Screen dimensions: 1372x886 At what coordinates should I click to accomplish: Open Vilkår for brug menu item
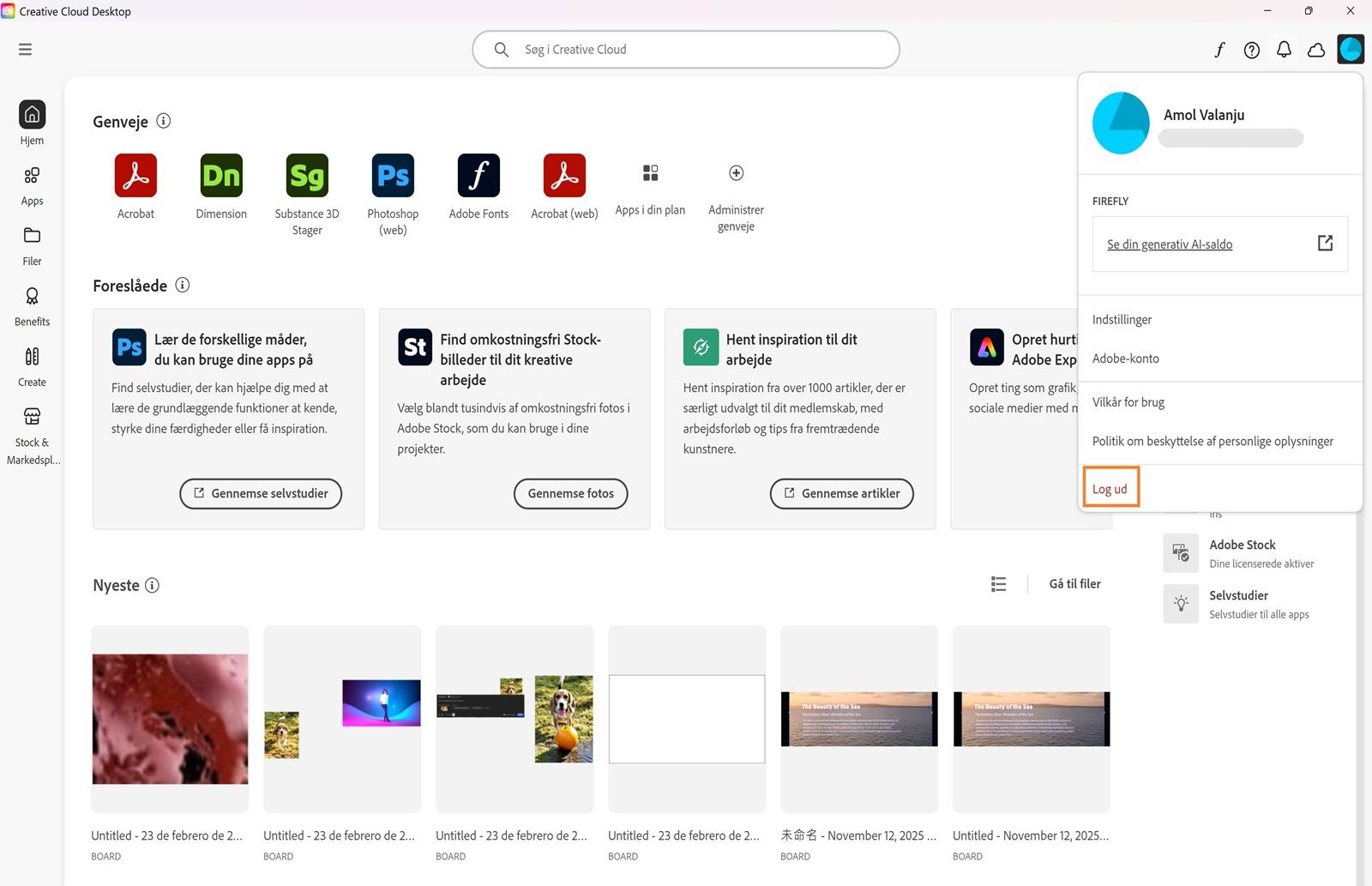(1128, 402)
